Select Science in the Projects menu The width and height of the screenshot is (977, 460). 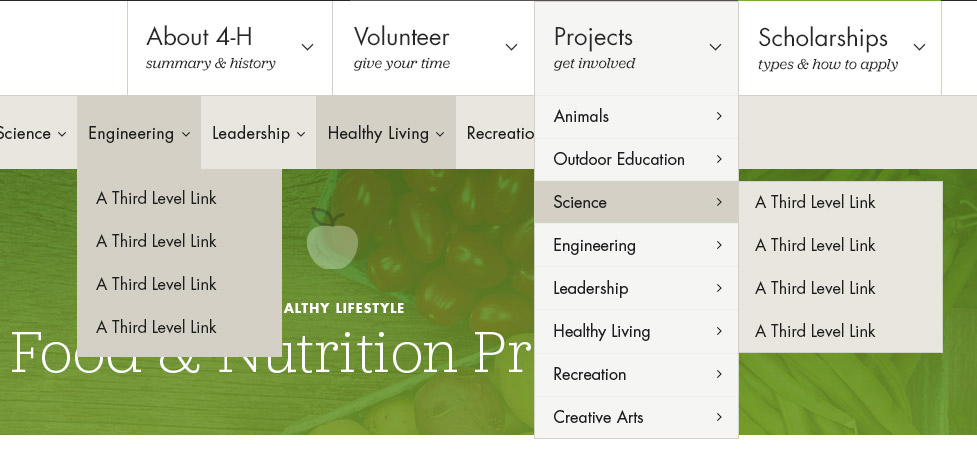tap(636, 202)
